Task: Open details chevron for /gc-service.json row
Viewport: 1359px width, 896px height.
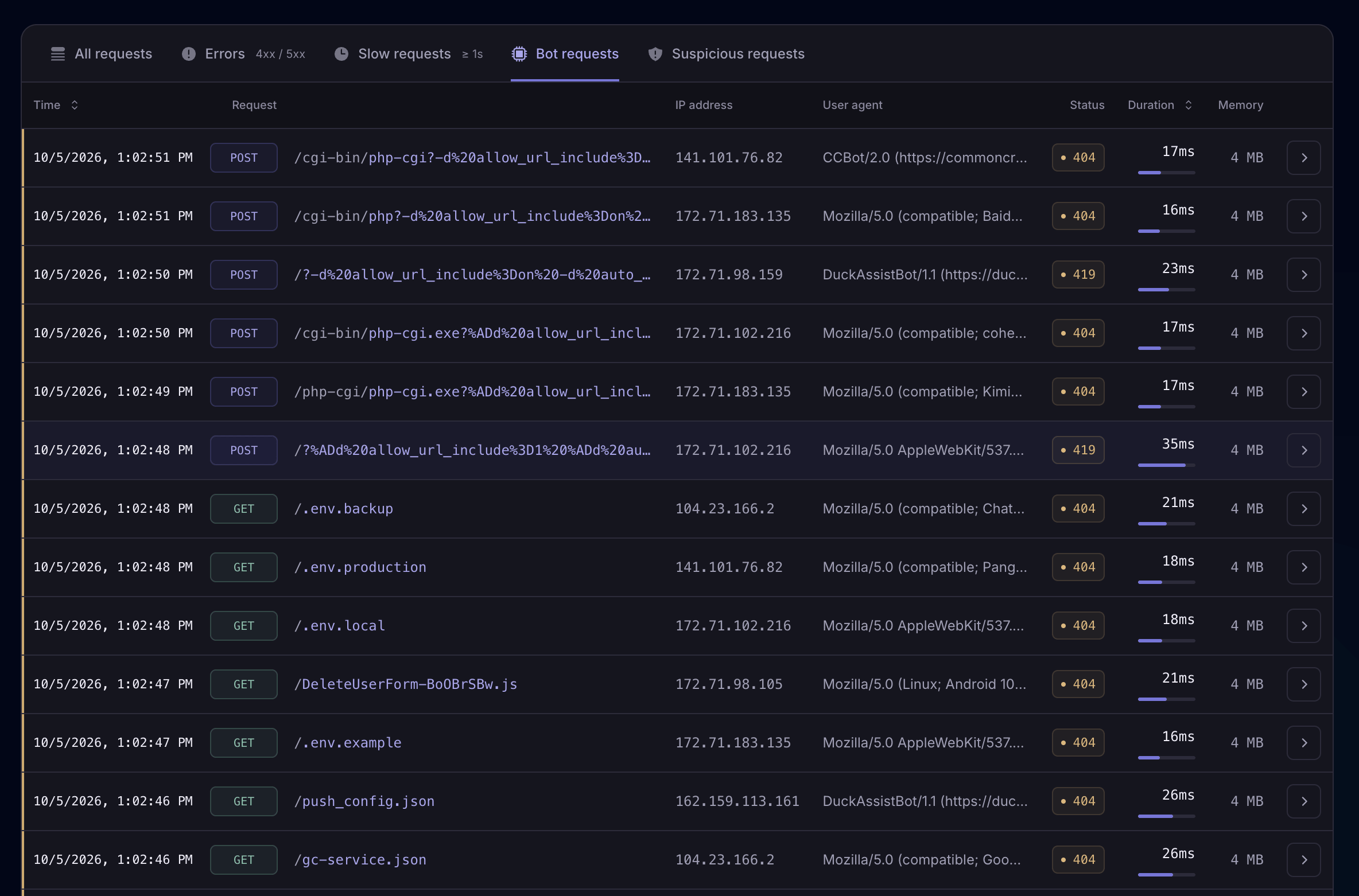Action: (1304, 860)
